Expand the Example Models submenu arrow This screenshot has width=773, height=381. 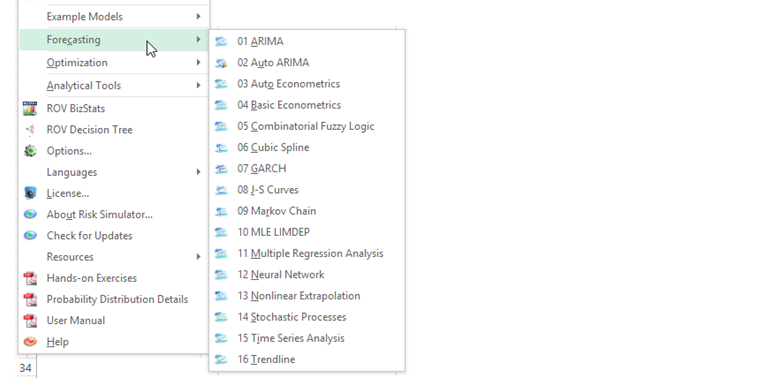click(198, 16)
